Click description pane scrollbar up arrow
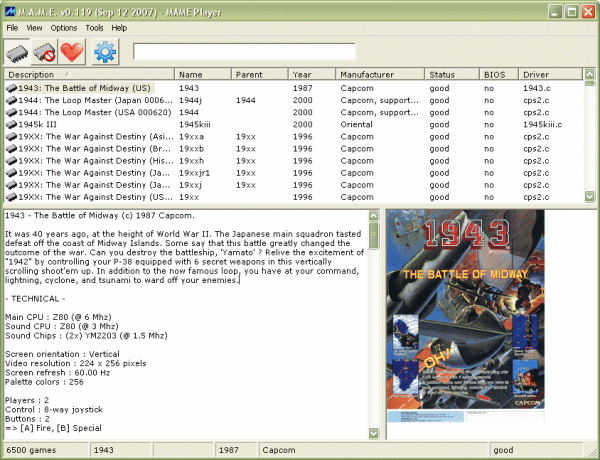Viewport: 600px width, 460px height. [373, 215]
